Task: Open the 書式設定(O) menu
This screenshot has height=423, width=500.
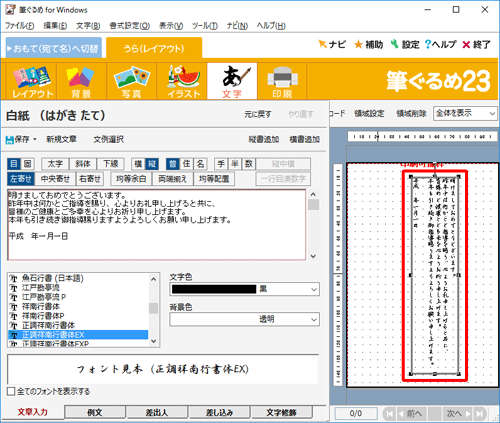Action: click(x=130, y=26)
